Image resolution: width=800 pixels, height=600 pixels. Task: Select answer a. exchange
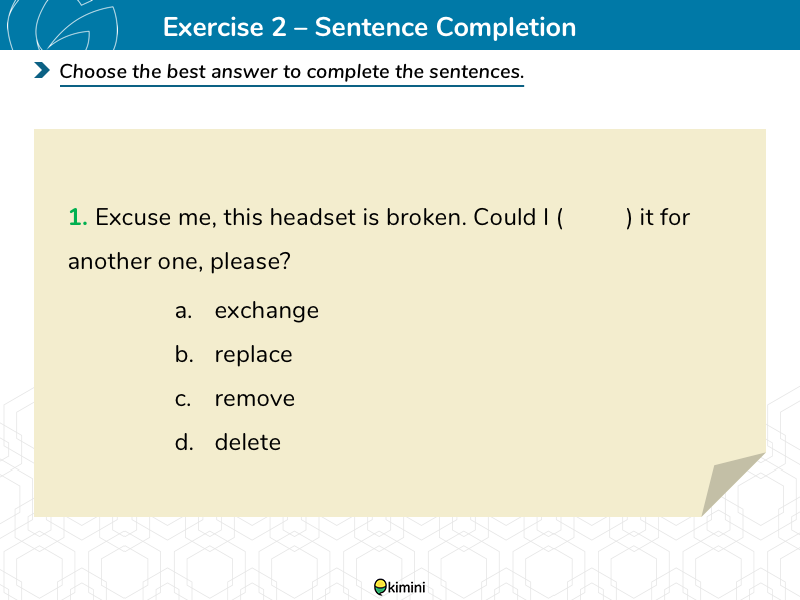pos(246,311)
